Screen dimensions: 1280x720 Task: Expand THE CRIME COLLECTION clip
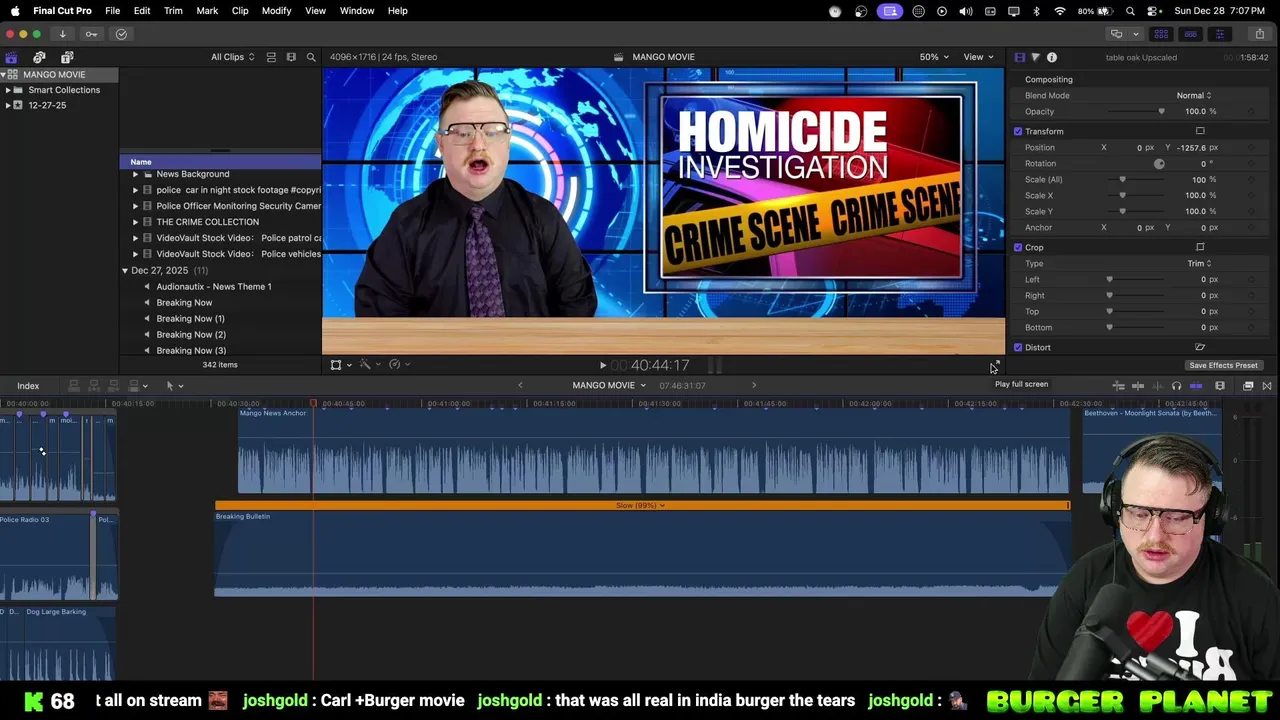(x=135, y=222)
